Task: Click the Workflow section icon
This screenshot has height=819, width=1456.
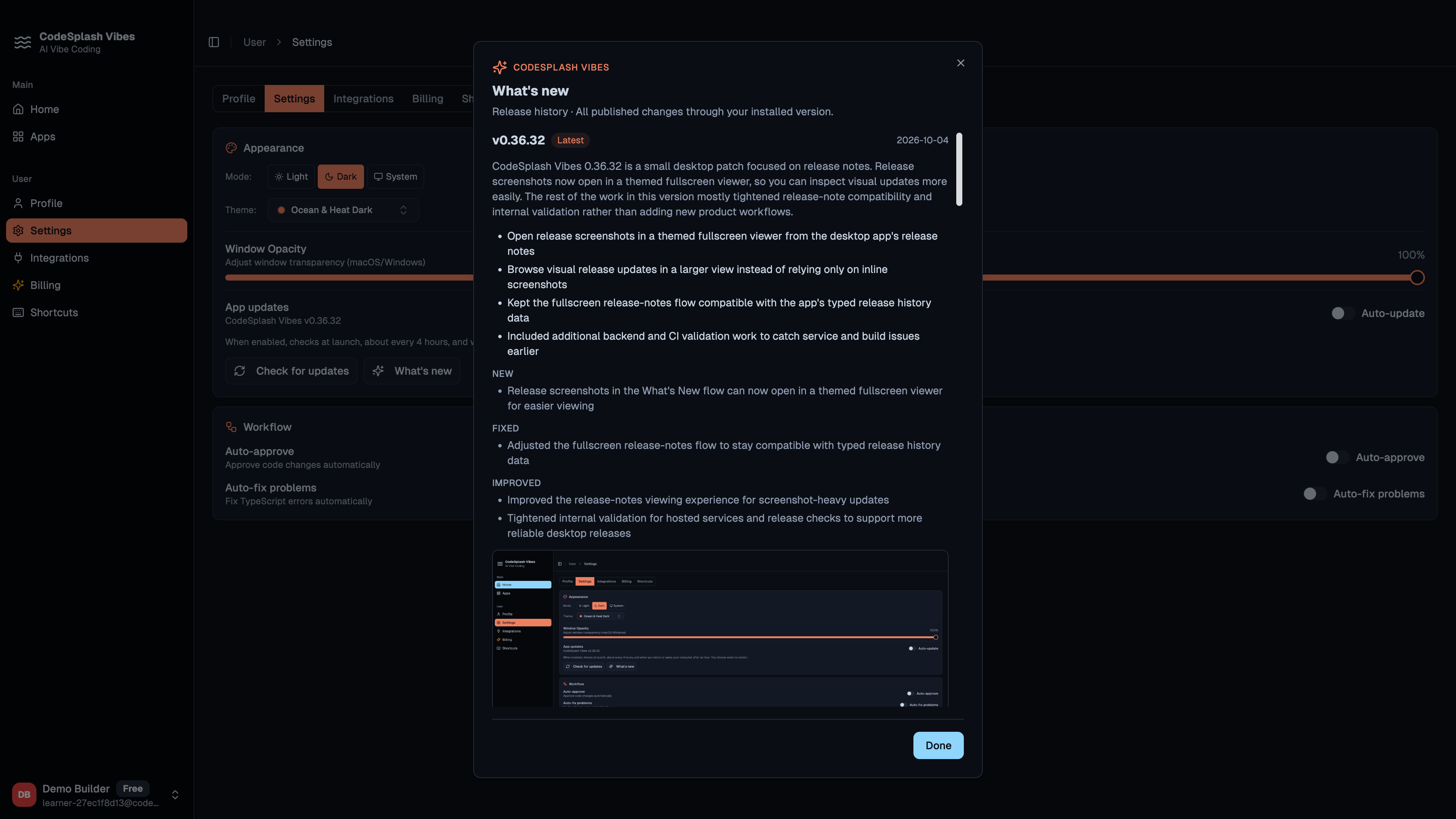Action: click(231, 427)
